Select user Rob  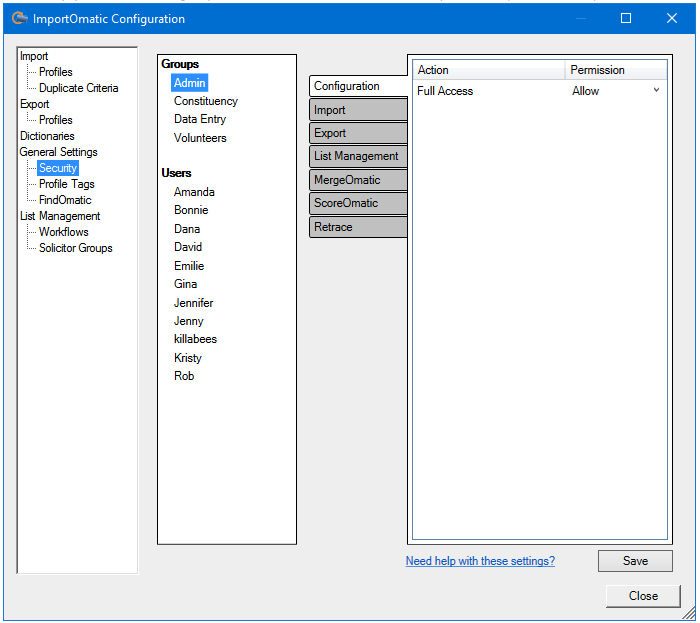point(184,376)
